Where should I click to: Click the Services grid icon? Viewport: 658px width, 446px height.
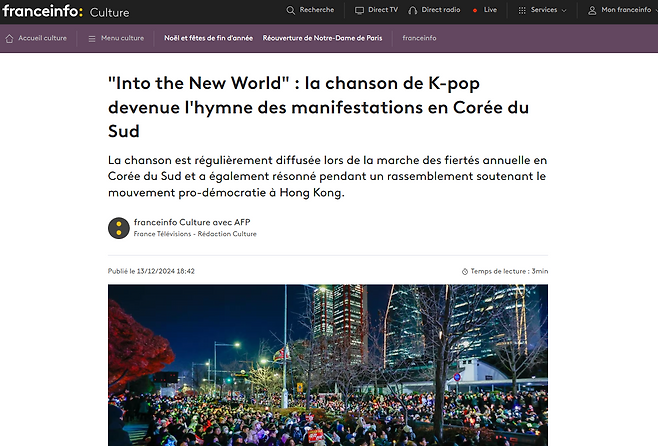pyautogui.click(x=522, y=10)
